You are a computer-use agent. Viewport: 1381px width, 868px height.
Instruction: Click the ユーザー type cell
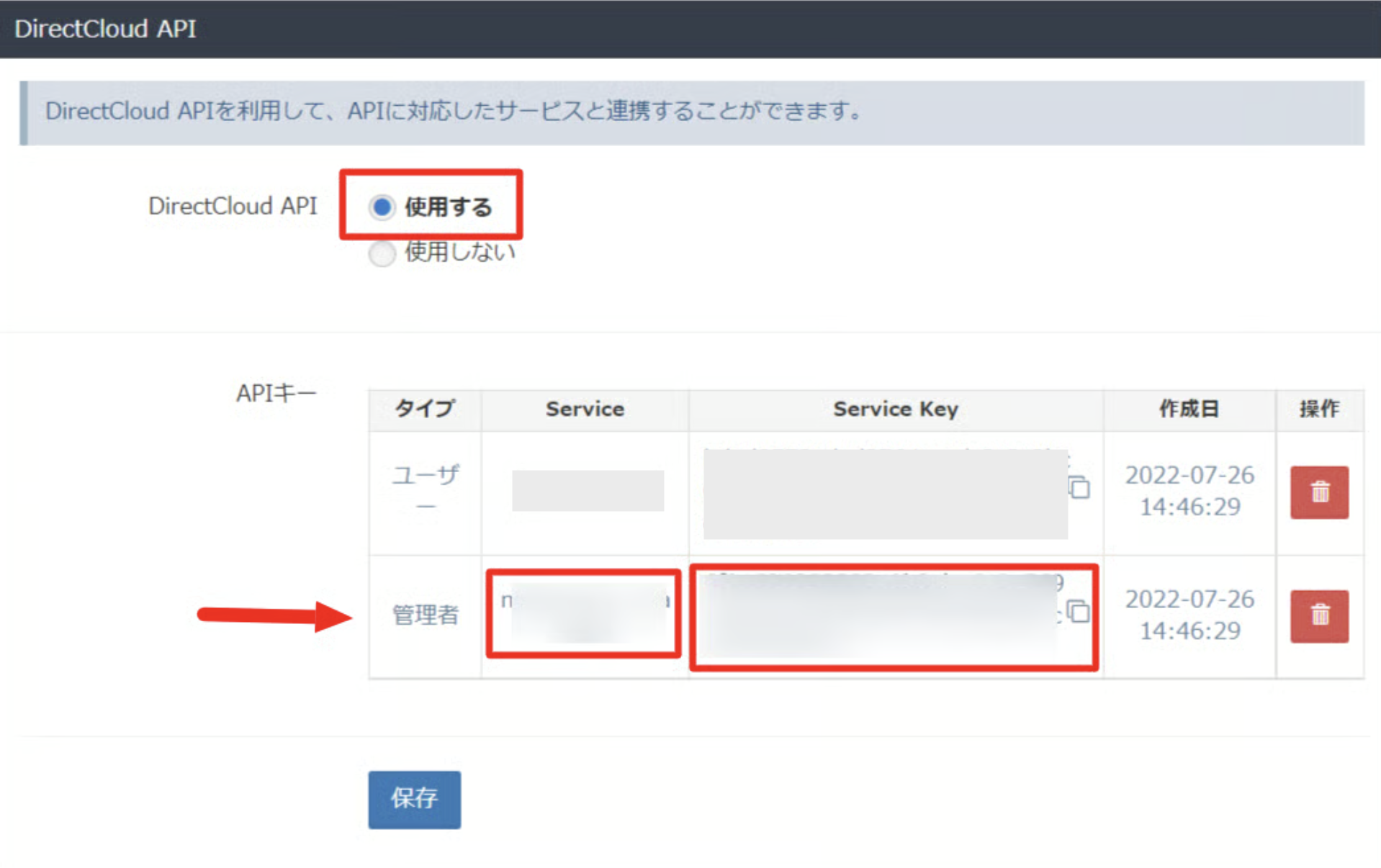coord(425,492)
